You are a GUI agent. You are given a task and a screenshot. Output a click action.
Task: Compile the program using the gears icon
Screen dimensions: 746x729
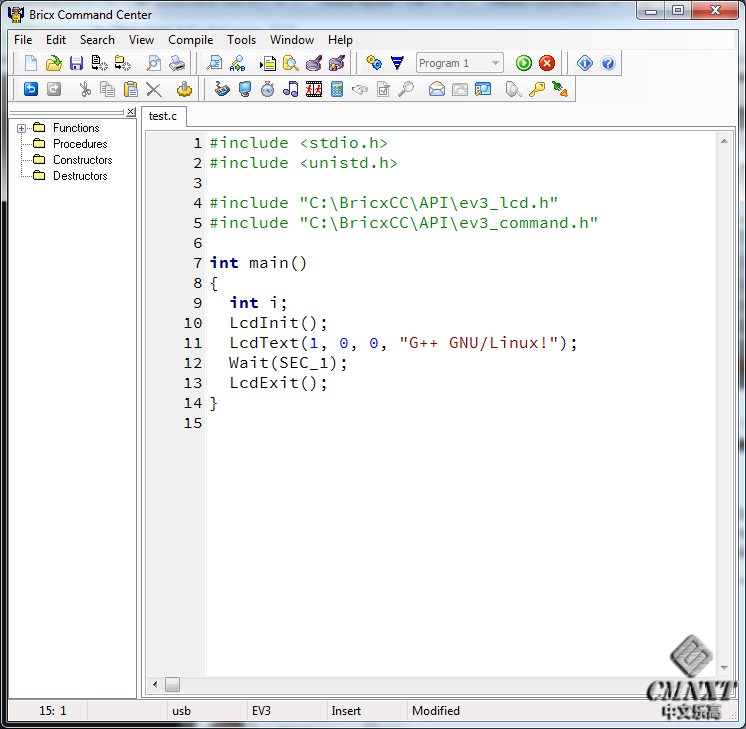[x=374, y=63]
